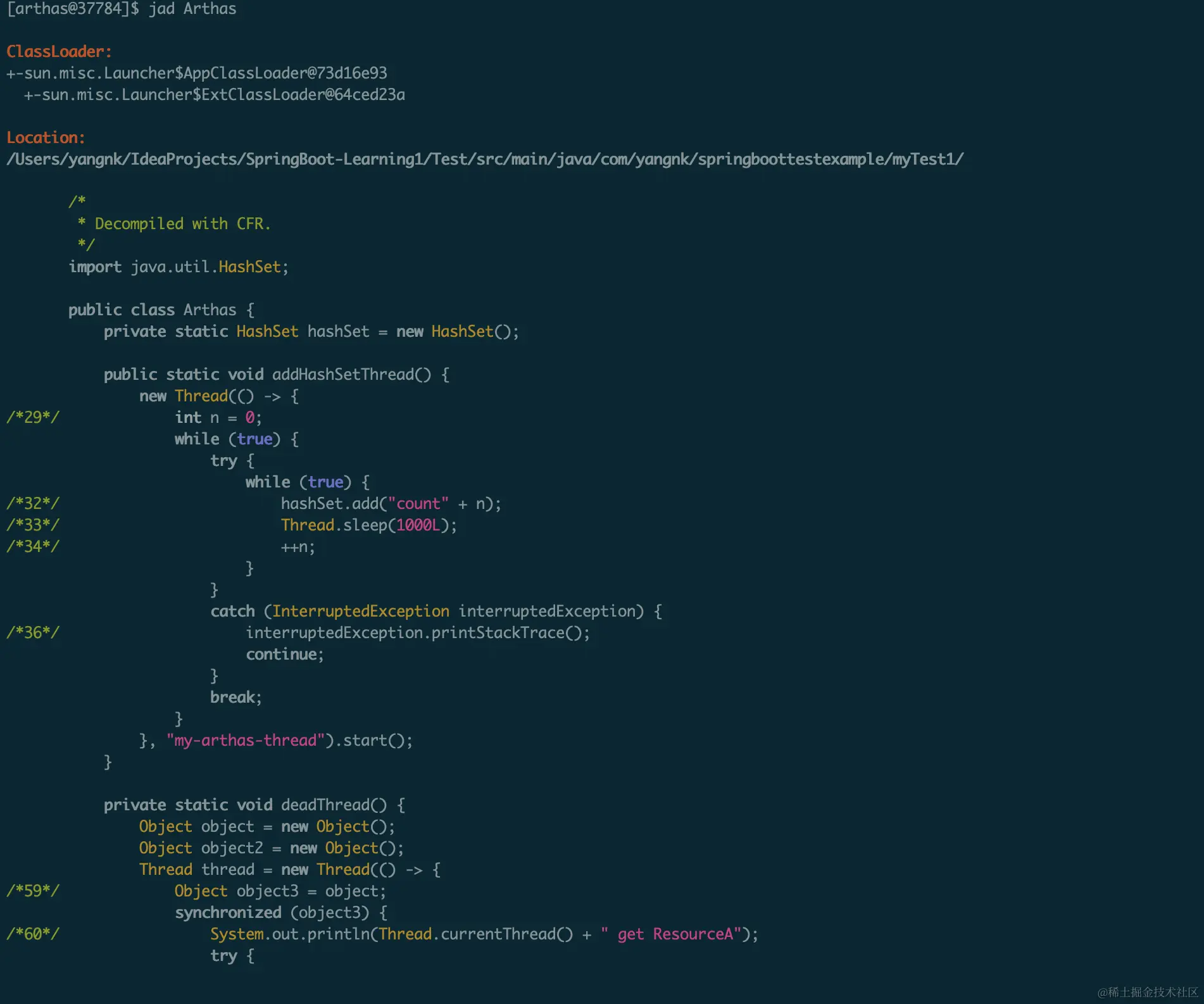The image size is (1204, 1004).
Task: Click the 'Decompiled with CFR.' comment
Action: [x=182, y=223]
